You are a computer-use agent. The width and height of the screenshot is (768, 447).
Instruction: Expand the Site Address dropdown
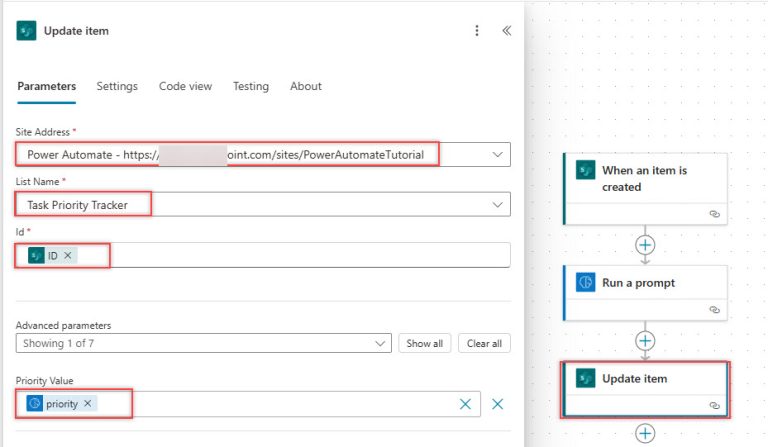(498, 155)
